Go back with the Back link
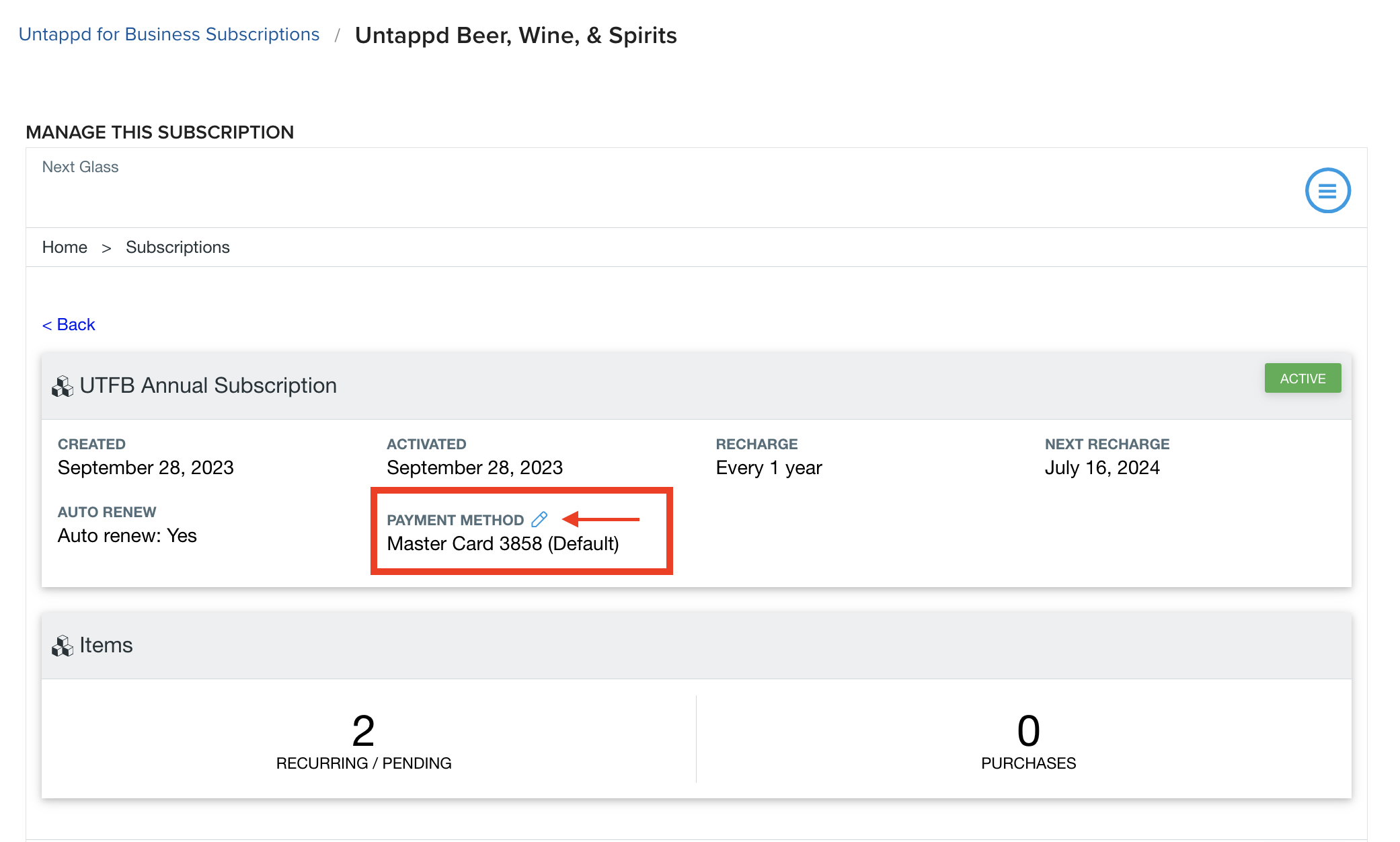 (x=69, y=324)
